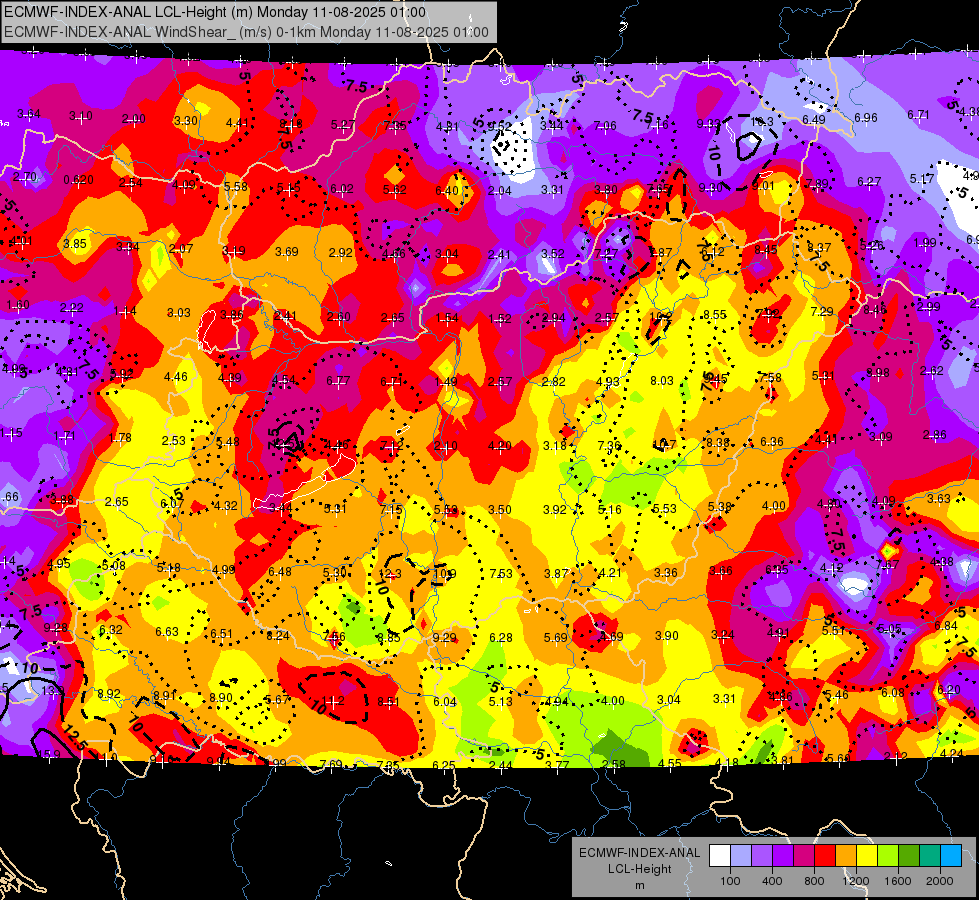Click the WindShear_ 0-1km header line
Screen dimensions: 979x900
[x=246, y=32]
